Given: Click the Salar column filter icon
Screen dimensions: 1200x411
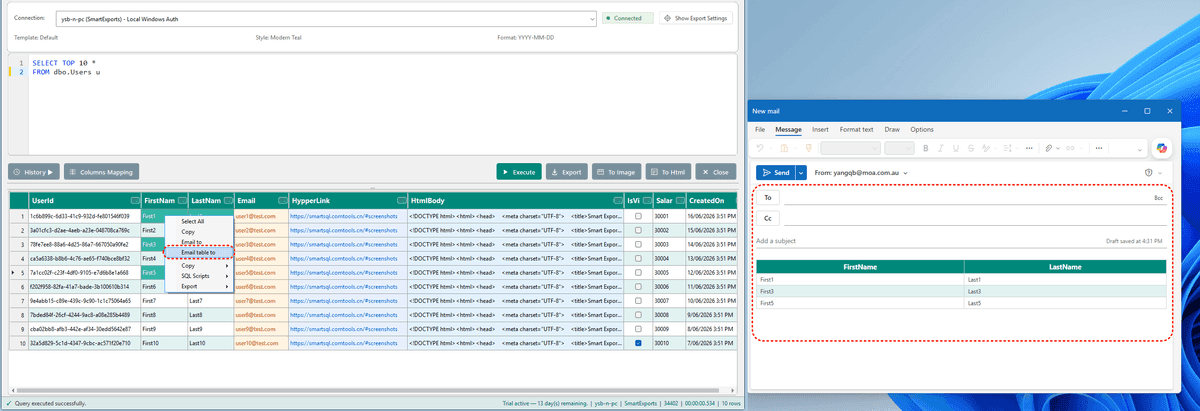Looking at the screenshot, I should click(679, 200).
